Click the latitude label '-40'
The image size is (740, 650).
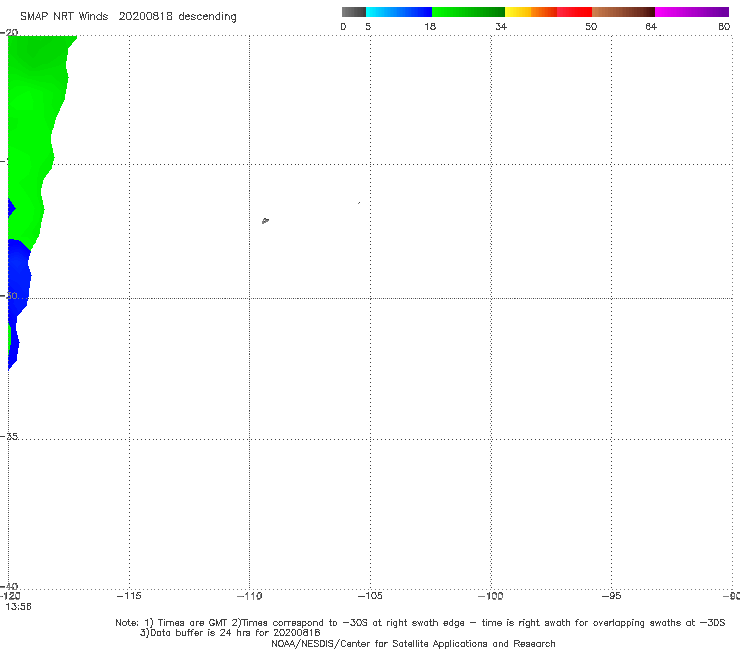pyautogui.click(x=9, y=586)
